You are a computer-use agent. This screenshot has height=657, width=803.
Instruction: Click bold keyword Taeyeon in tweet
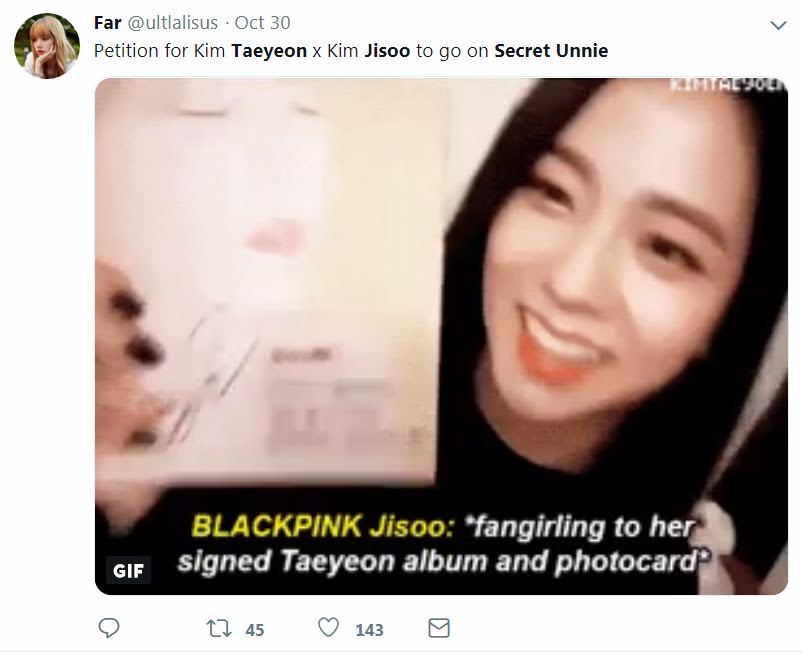(x=269, y=51)
